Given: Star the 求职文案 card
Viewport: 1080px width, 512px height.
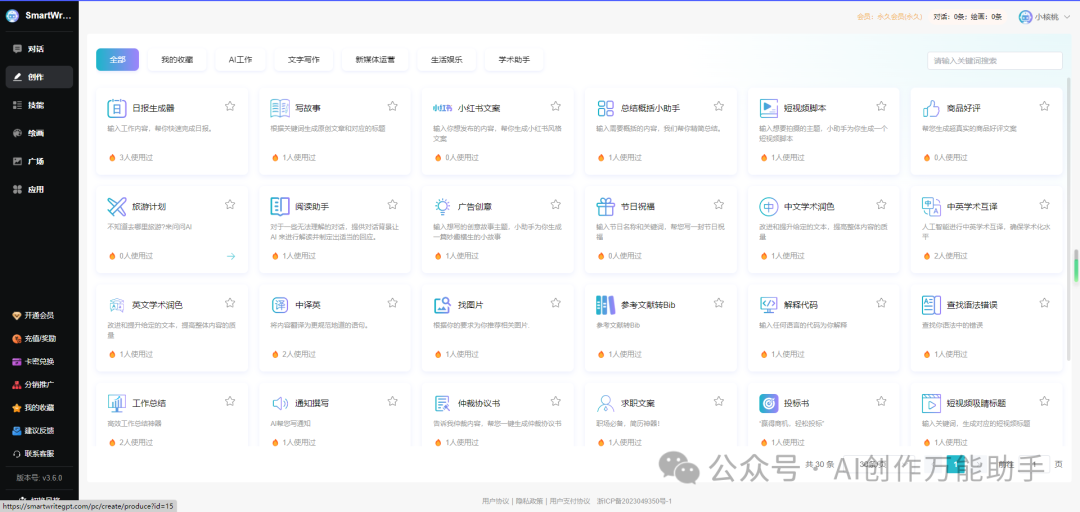Looking at the screenshot, I should coord(718,400).
